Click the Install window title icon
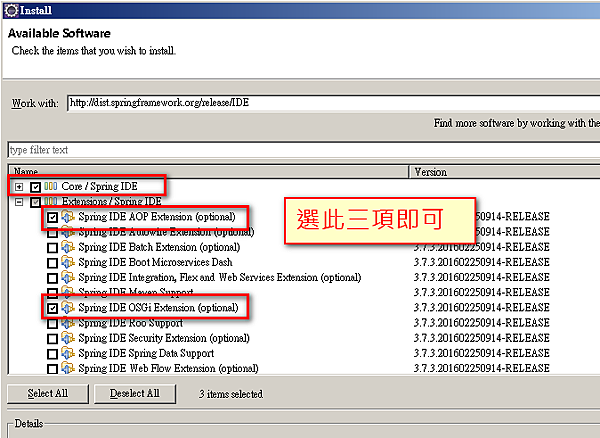Image resolution: width=600 pixels, height=438 pixels. click(11, 10)
